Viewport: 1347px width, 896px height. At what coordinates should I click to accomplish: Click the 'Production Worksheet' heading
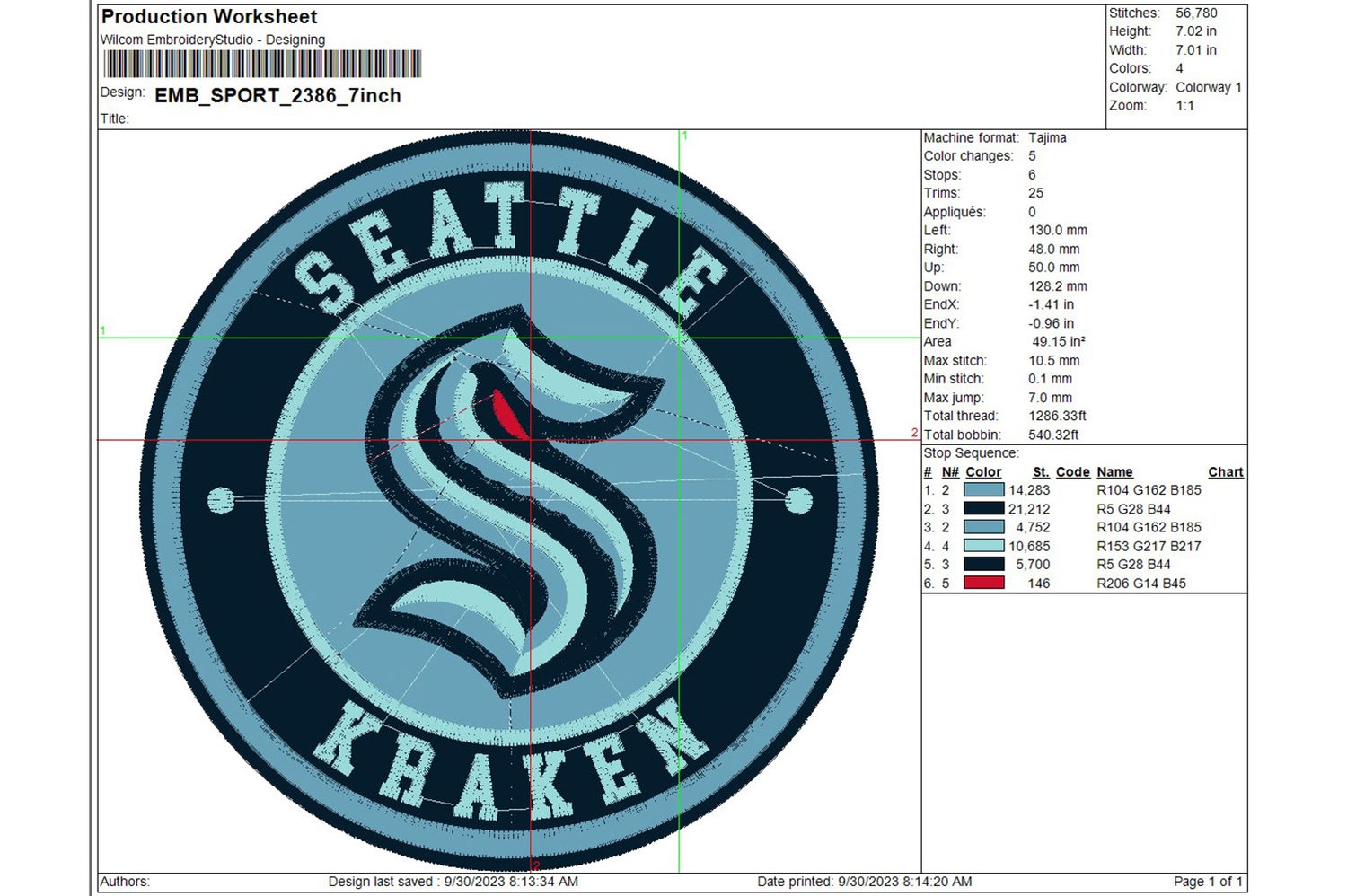209,16
